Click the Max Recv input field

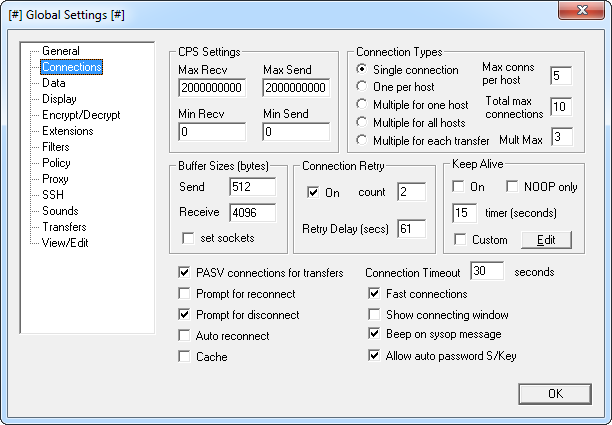(x=212, y=88)
